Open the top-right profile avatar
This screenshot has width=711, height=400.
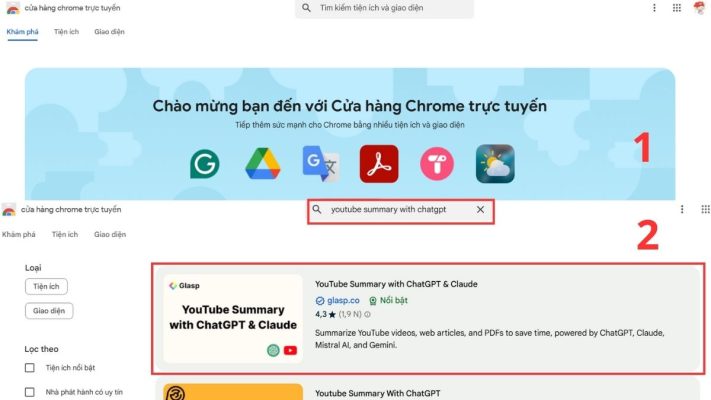pyautogui.click(x=700, y=8)
